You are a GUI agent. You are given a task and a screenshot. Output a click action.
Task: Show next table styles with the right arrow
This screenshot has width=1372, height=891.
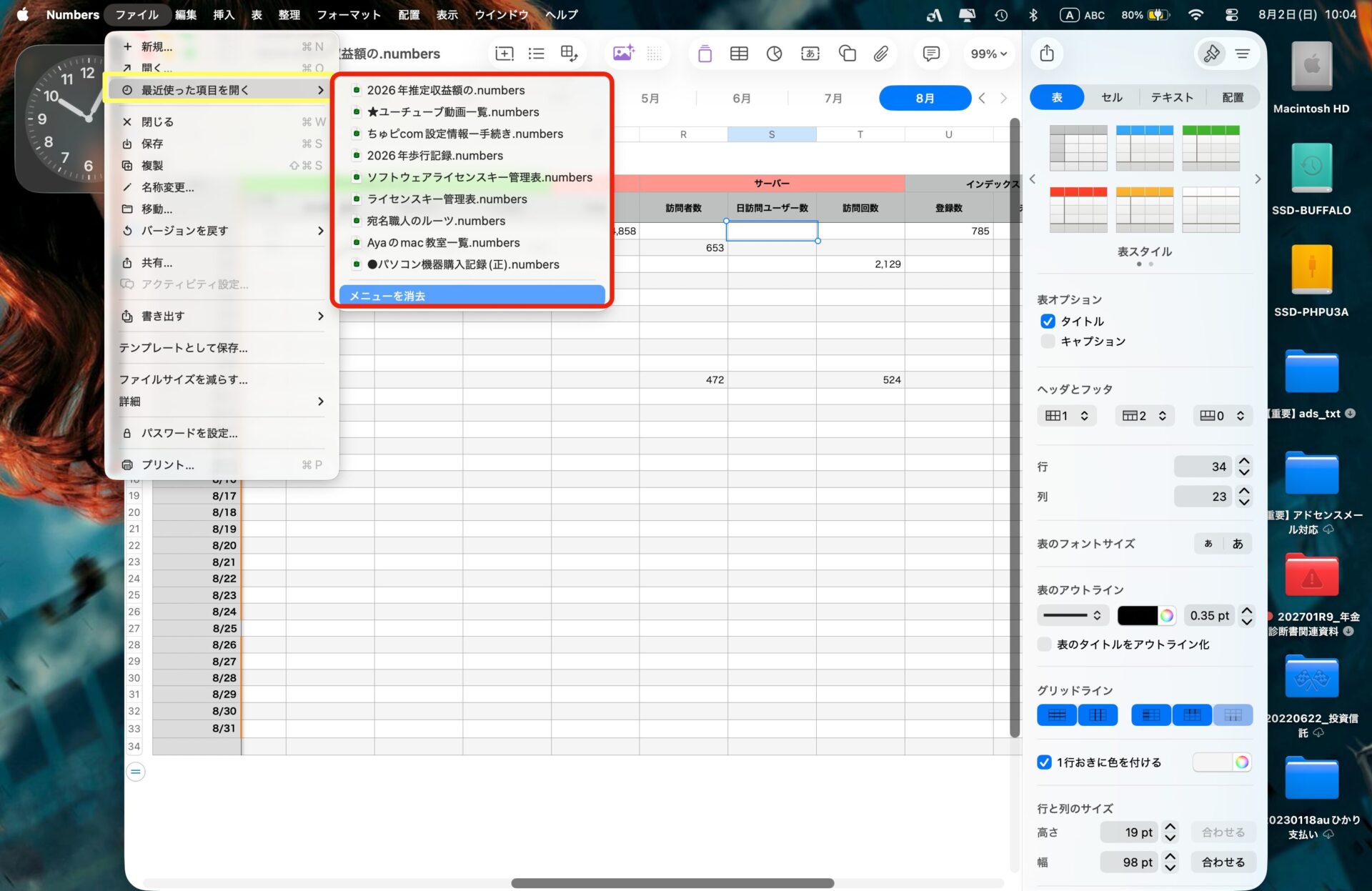1258,179
